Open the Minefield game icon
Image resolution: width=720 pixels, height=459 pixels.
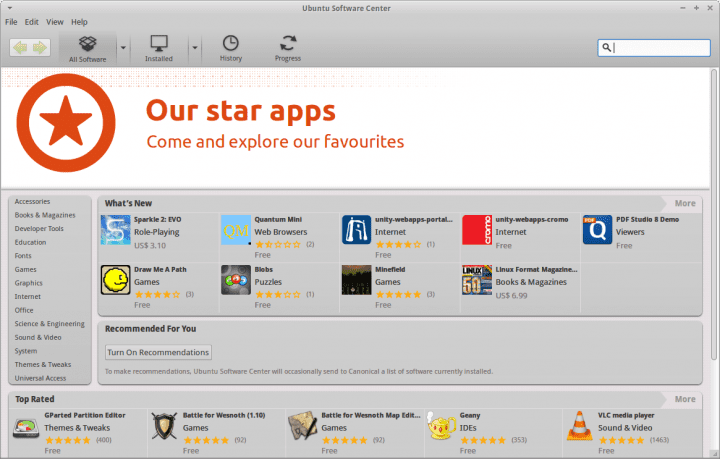(356, 280)
